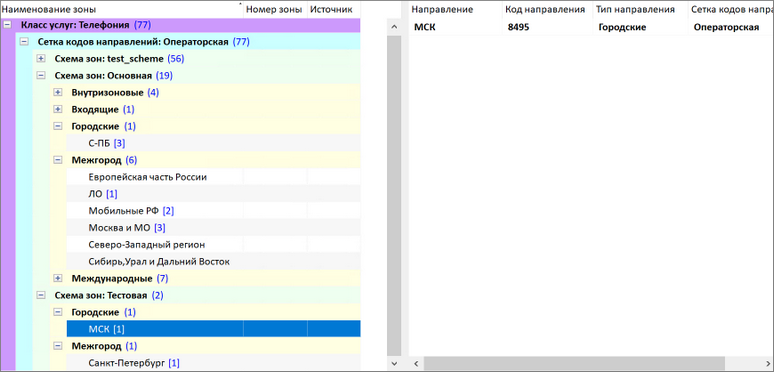Collapse Городские group containing С-ПБ
The width and height of the screenshot is (774, 372).
coord(58,126)
